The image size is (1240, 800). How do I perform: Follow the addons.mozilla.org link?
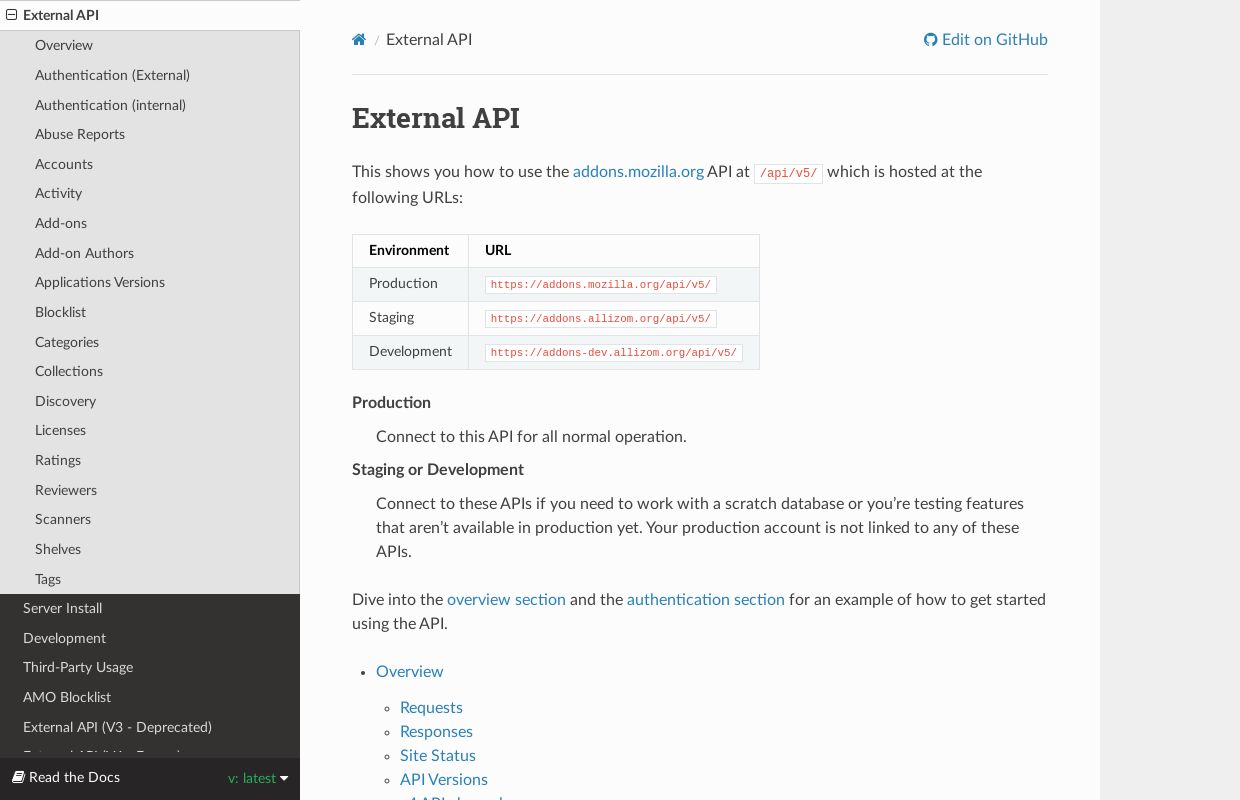pos(638,171)
